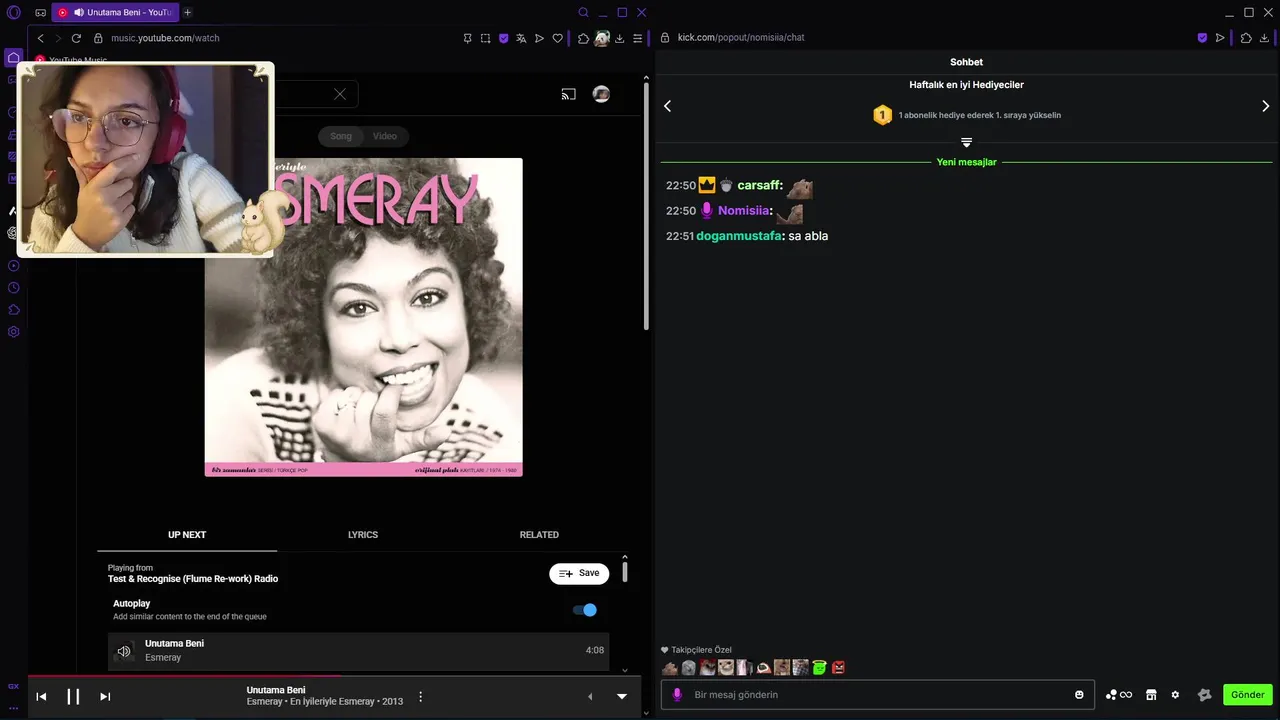1280x720 pixels.
Task: Toggle the Autoplay switch
Action: [585, 610]
